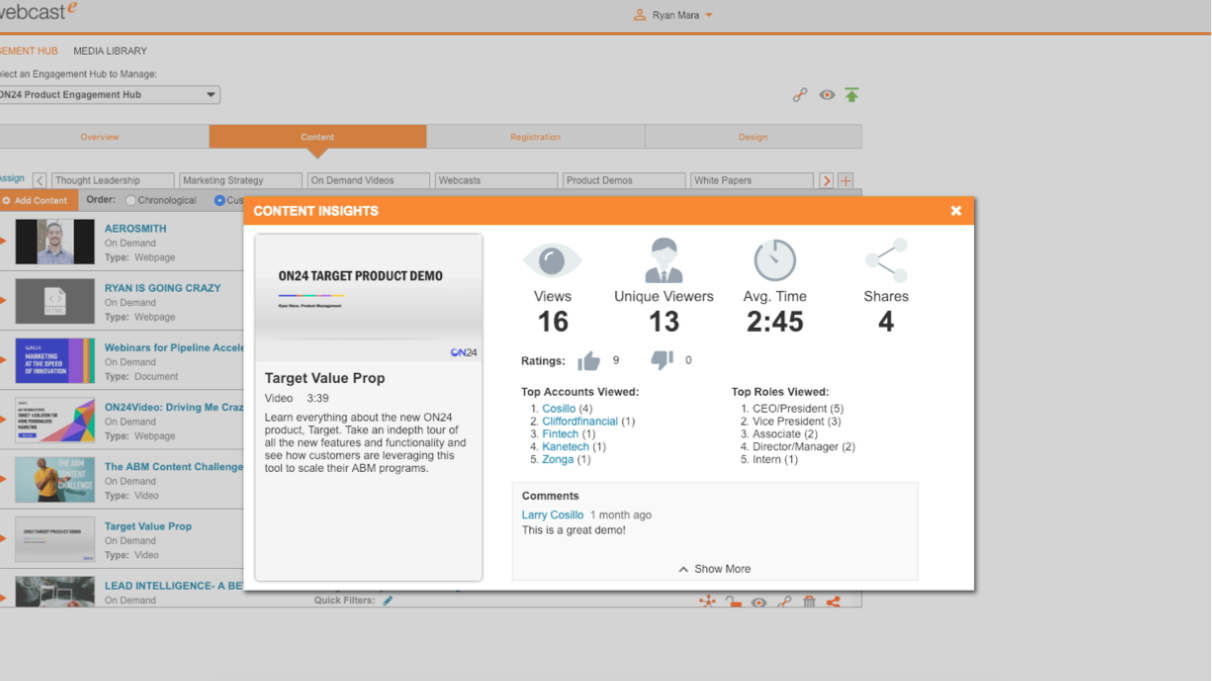The image size is (1212, 681).
Task: Open the Kanetech account link
Action: pyautogui.click(x=566, y=447)
